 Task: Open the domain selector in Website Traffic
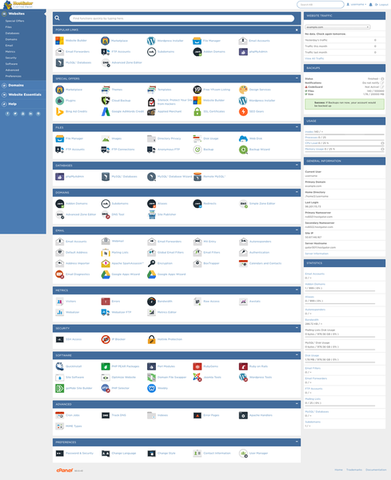[x=338, y=27]
